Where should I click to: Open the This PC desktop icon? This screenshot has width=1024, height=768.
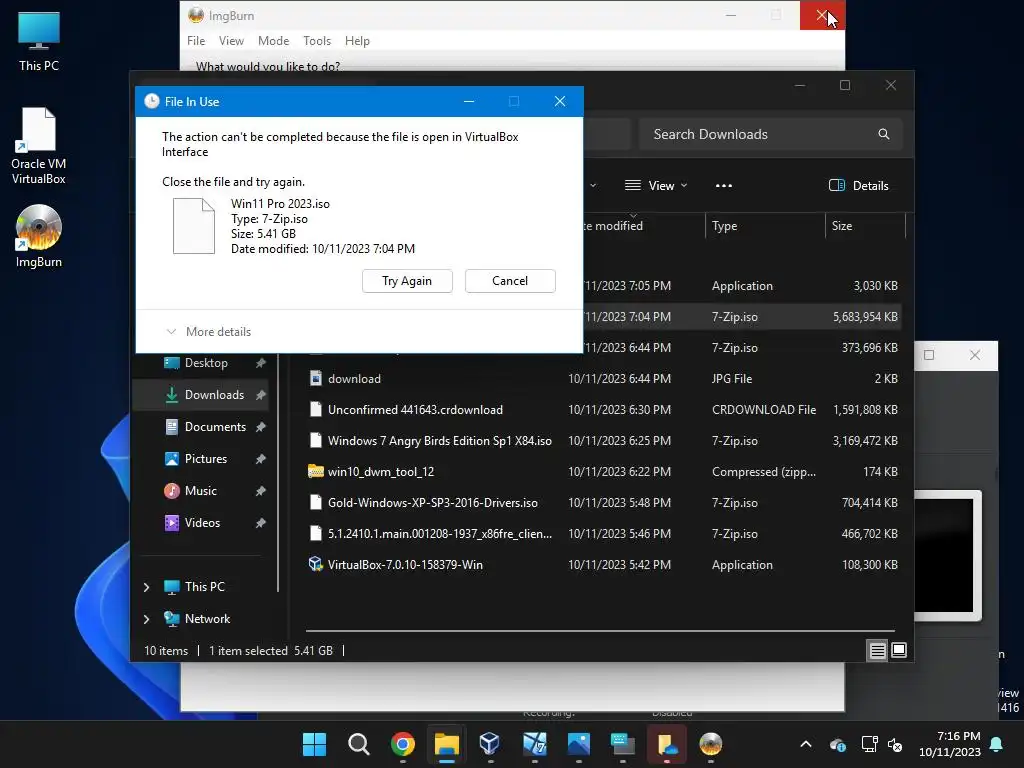39,42
